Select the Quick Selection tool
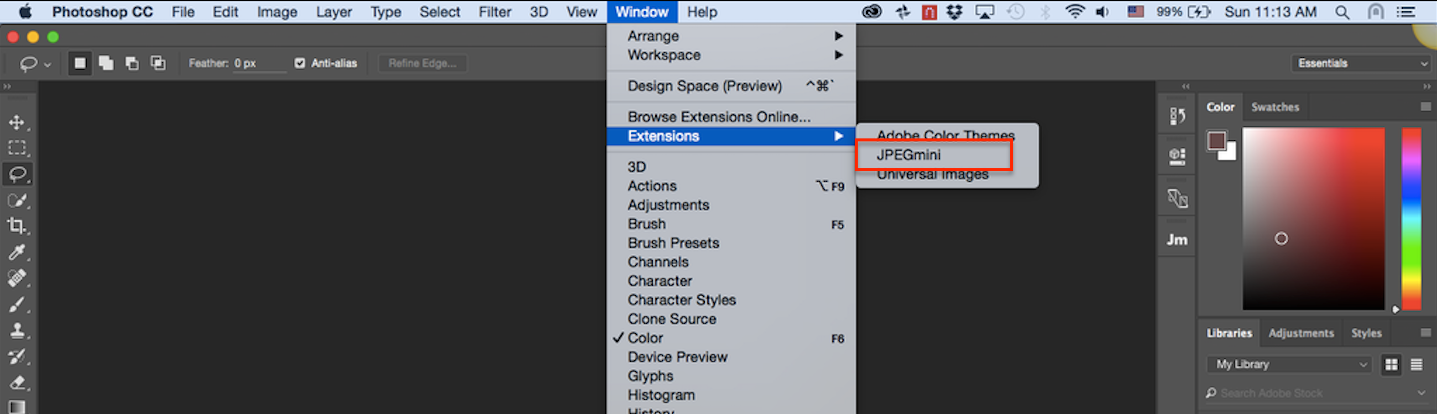Image resolution: width=1437 pixels, height=414 pixels. [x=17, y=200]
